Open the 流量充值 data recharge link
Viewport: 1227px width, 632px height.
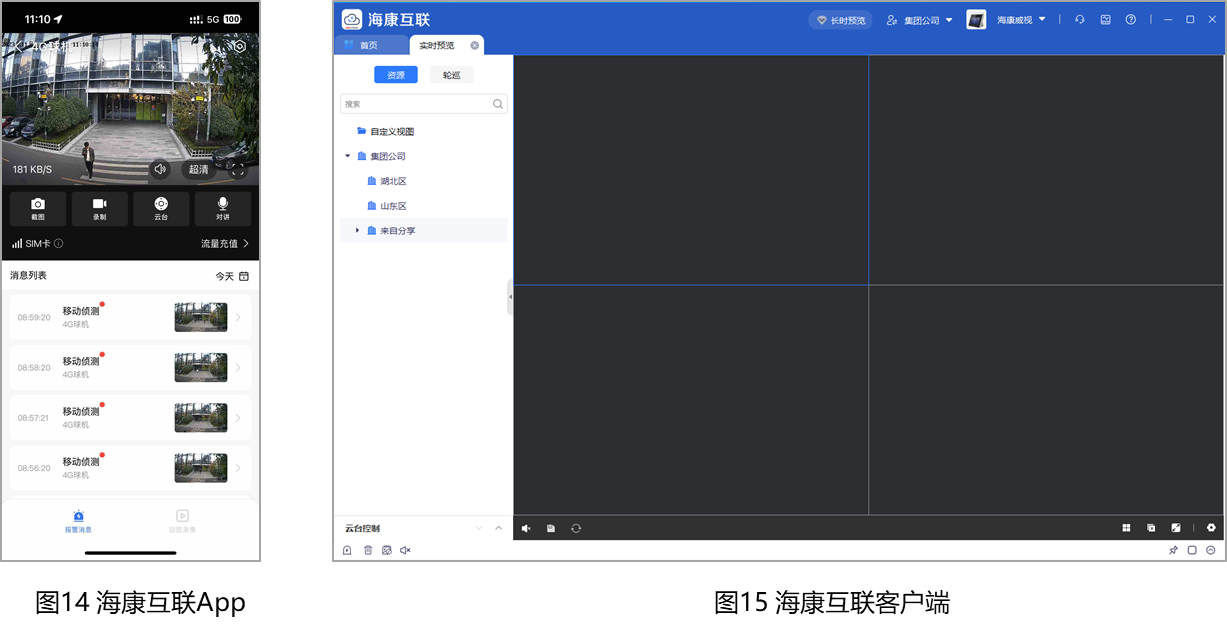pos(225,243)
